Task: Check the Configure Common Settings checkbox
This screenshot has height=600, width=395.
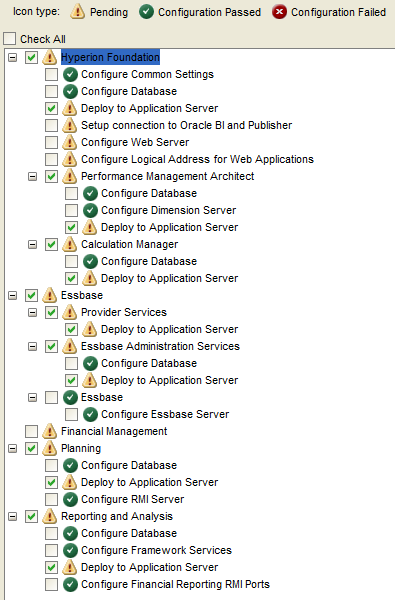Action: [x=51, y=74]
